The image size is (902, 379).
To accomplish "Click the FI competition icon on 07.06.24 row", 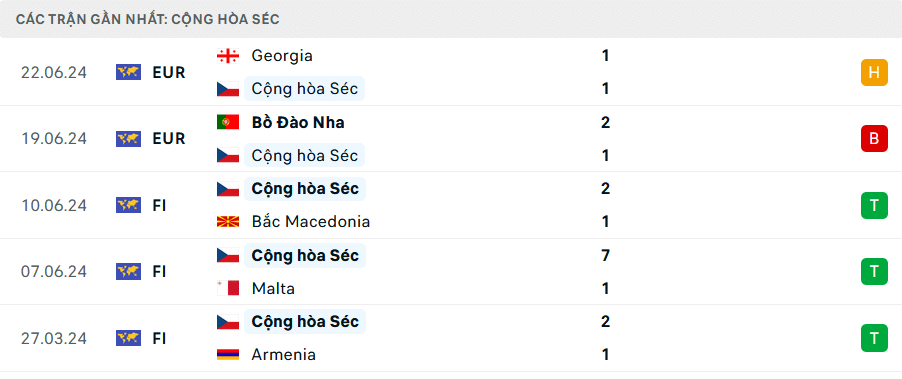I will tap(128, 271).
